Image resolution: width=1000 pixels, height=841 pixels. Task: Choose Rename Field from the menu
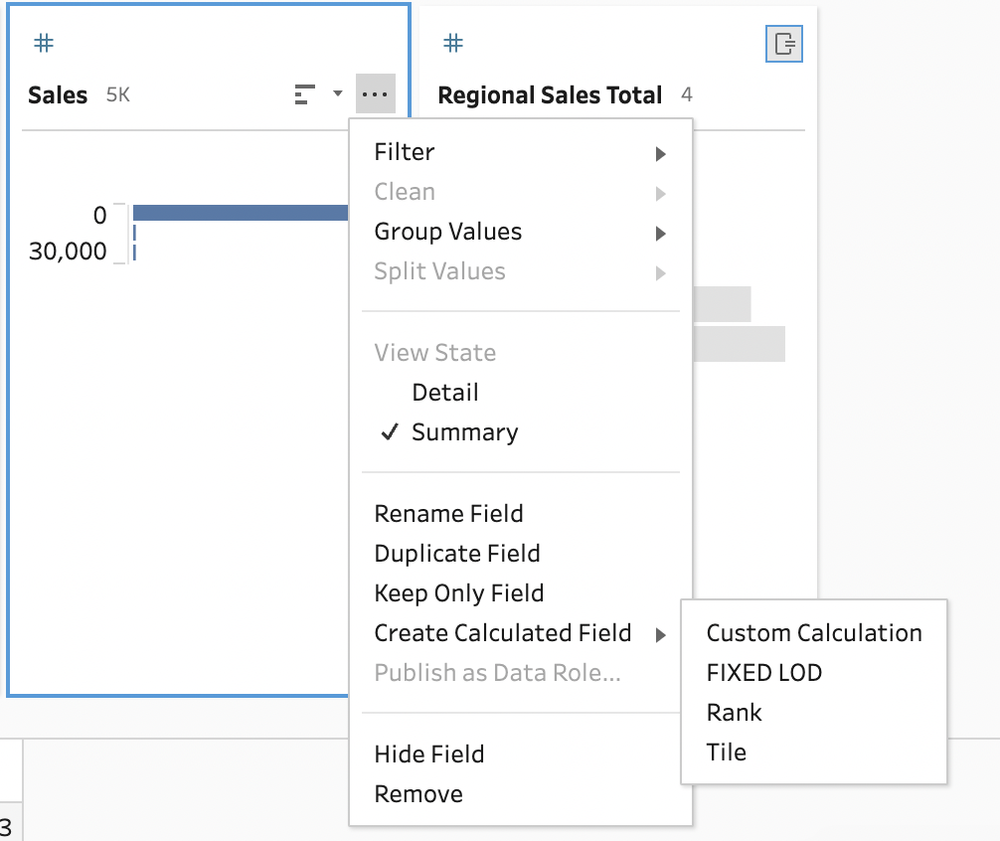[x=448, y=514]
